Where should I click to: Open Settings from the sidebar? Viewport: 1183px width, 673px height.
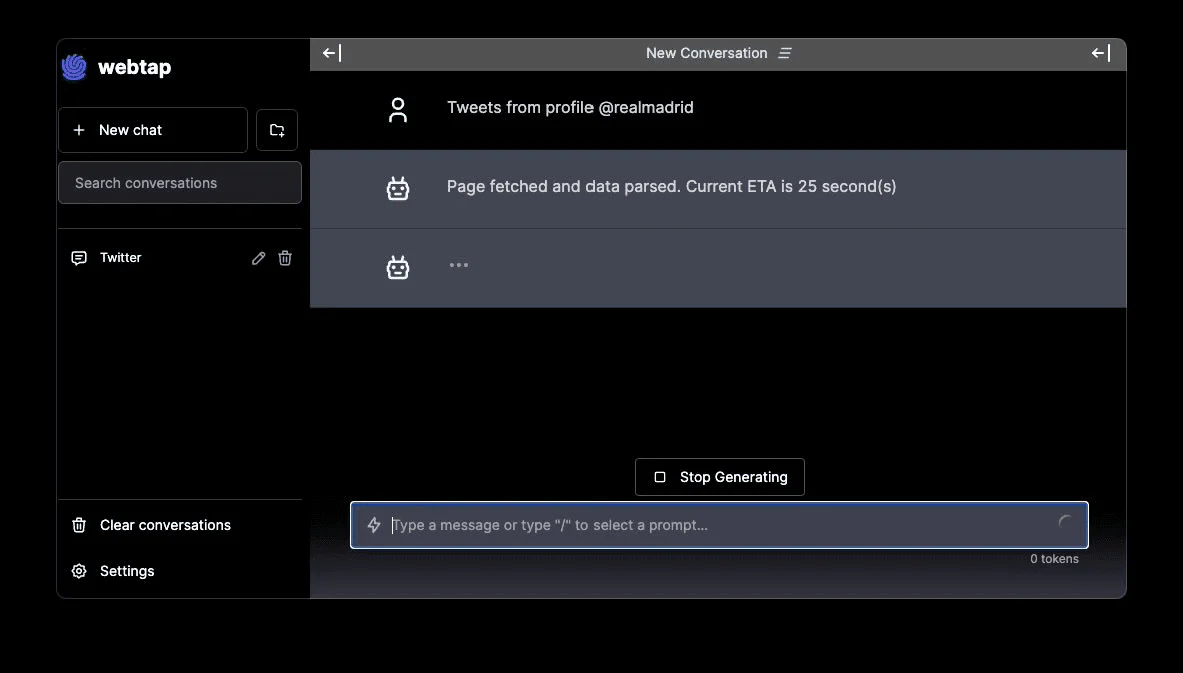pyautogui.click(x=126, y=571)
